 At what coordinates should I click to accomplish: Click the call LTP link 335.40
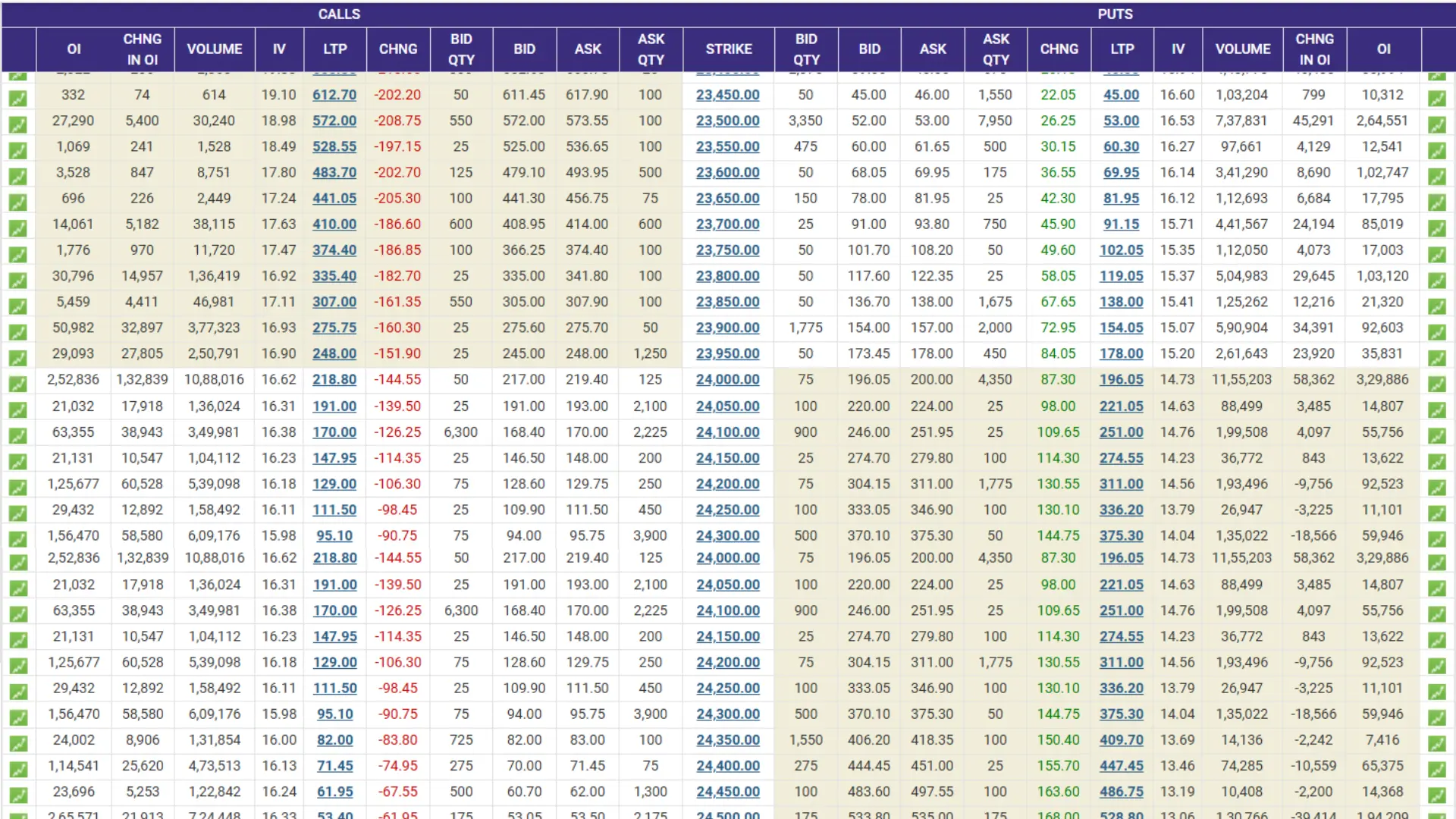(334, 276)
